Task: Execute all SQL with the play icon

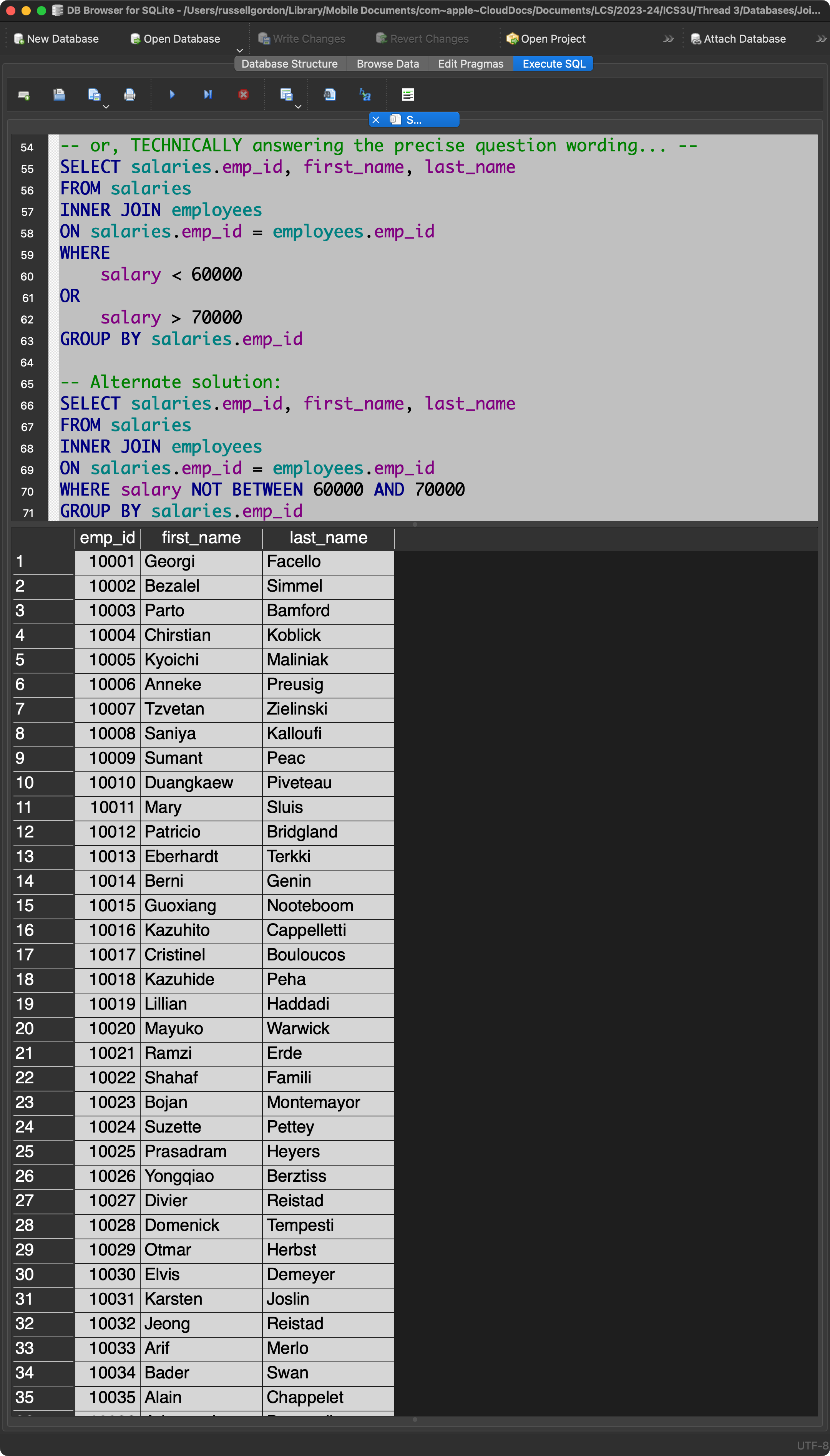Action: tap(172, 95)
